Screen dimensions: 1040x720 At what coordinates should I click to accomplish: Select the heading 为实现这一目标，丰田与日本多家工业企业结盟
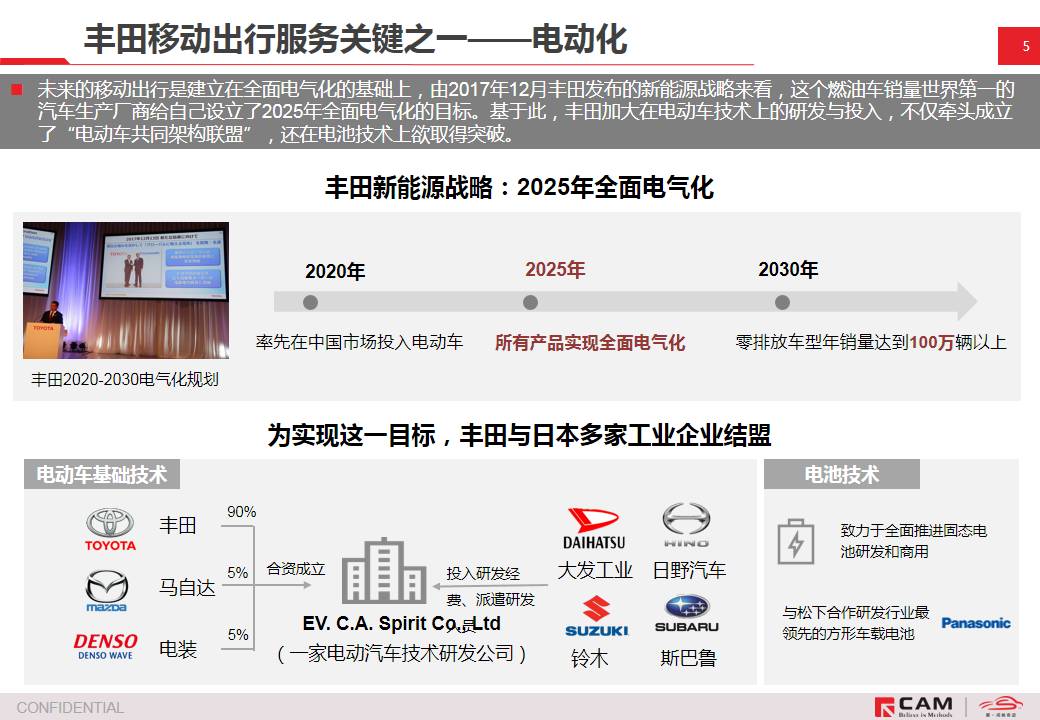coord(519,436)
